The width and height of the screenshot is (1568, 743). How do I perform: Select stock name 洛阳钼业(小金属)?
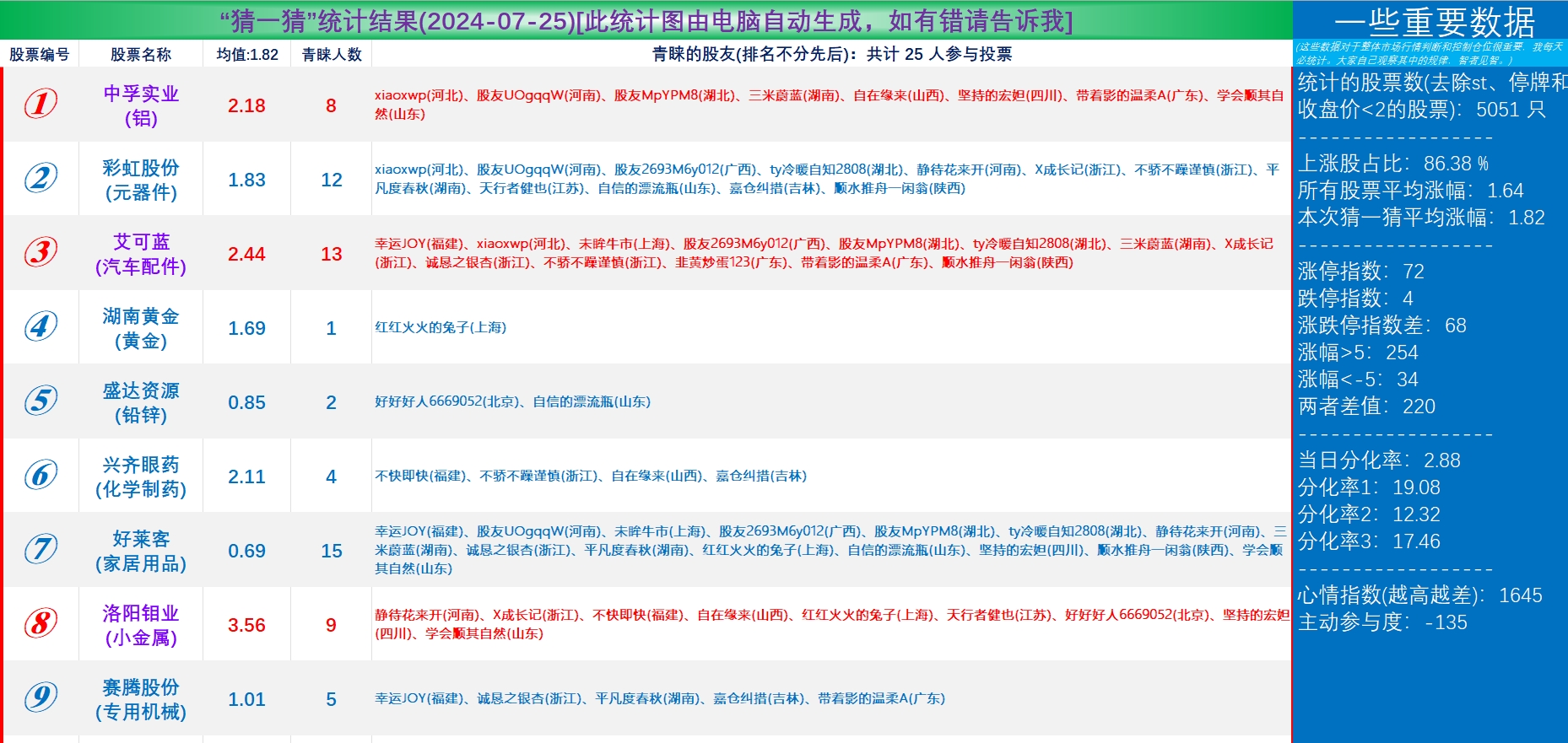[x=141, y=625]
